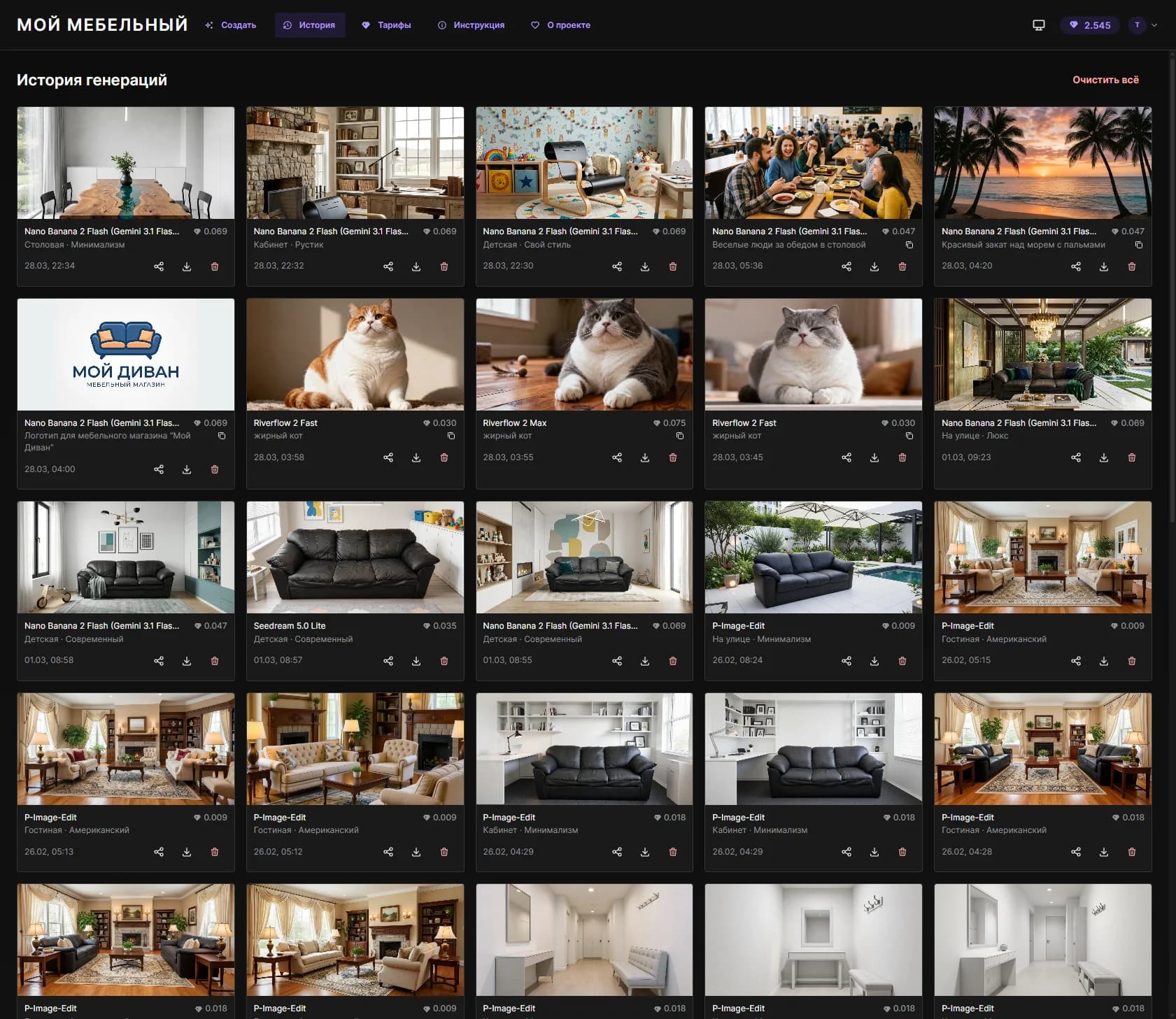Copy prompt of sunset palm beach card
The width and height of the screenshot is (1176, 1019).
(1139, 245)
